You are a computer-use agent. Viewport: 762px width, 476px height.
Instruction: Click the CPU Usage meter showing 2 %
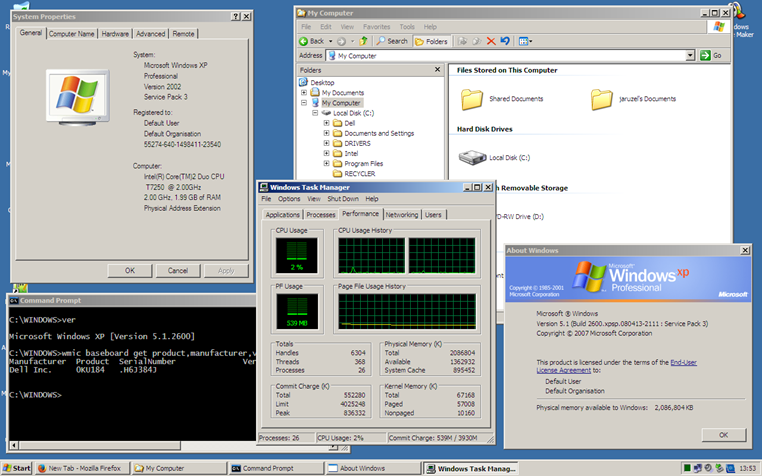tap(296, 255)
